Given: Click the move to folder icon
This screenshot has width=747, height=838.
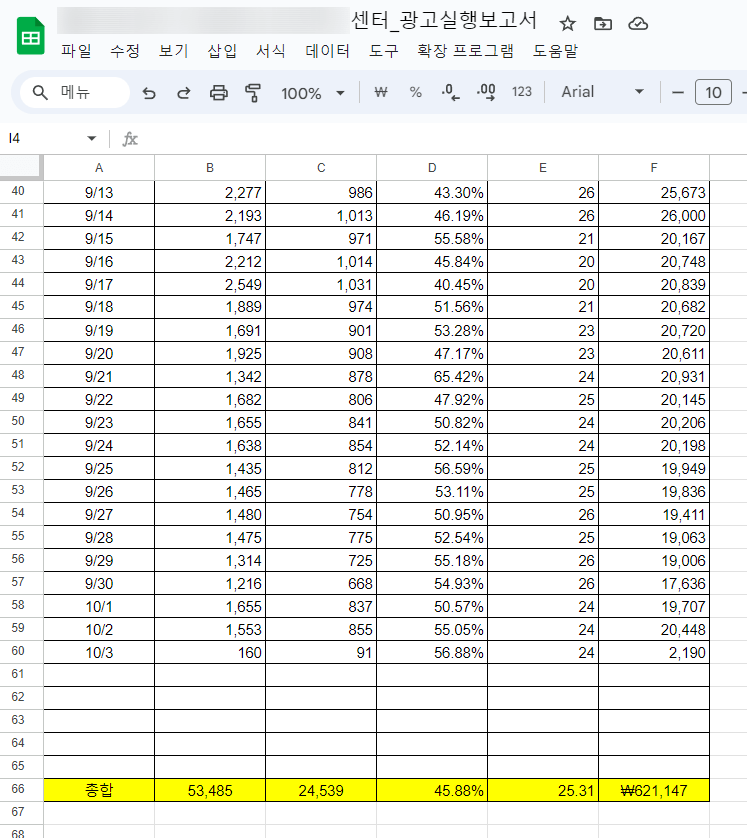Looking at the screenshot, I should tap(603, 24).
